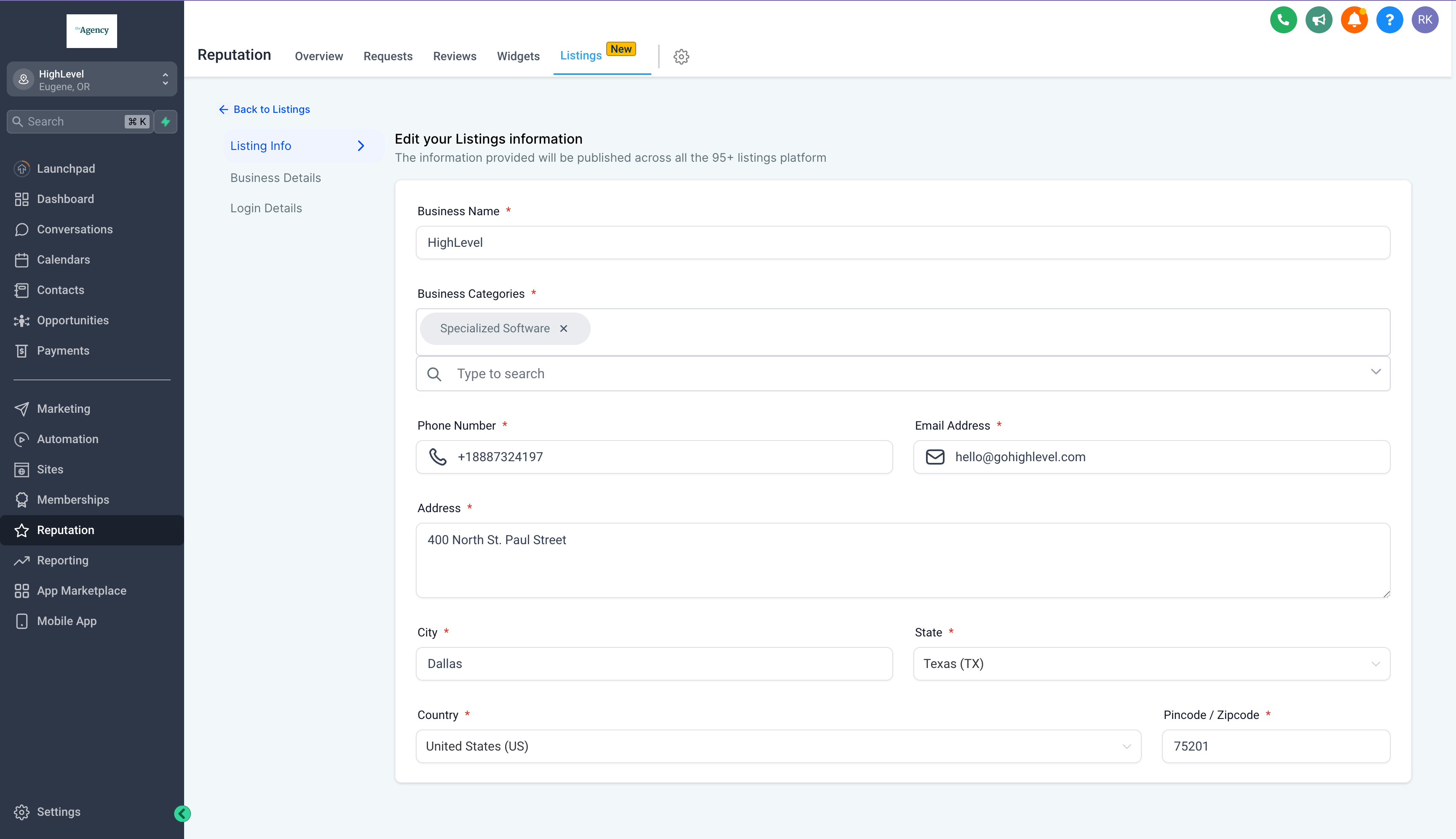Screen dimensions: 1456x839
Task: Expand the HighLevel account switcher
Action: (x=92, y=80)
